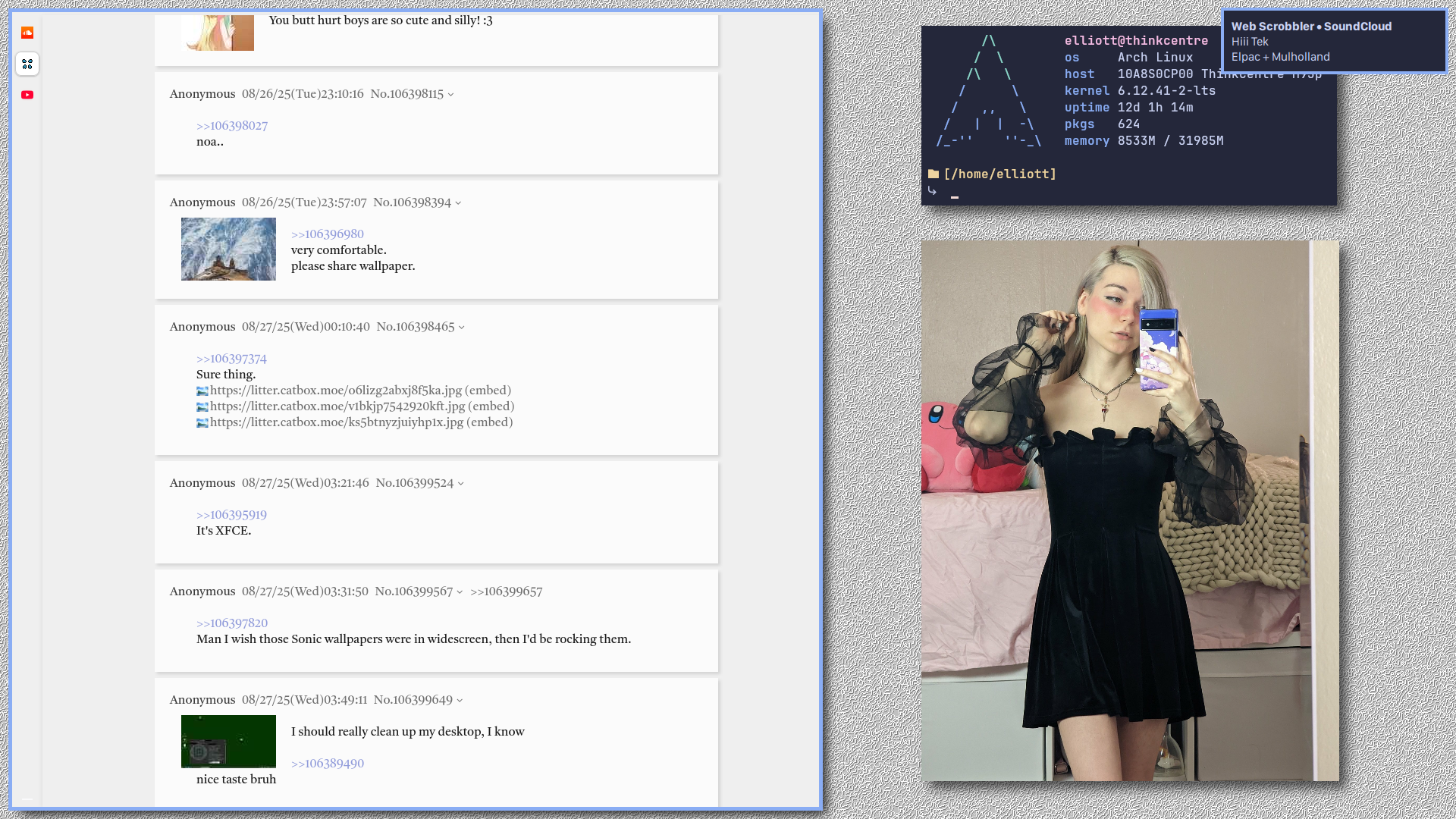Expand the green desktop screenshot thumbnail
The height and width of the screenshot is (819, 1456).
click(x=228, y=741)
